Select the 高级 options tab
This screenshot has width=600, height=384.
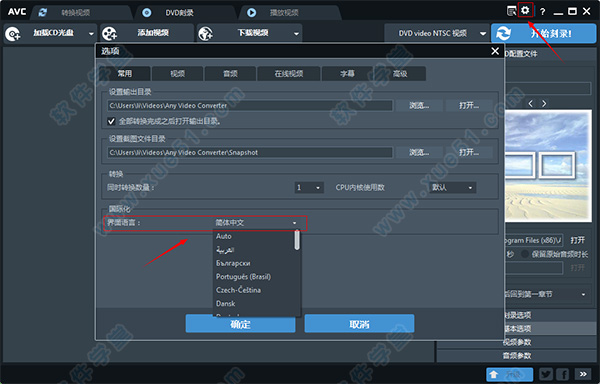point(400,73)
